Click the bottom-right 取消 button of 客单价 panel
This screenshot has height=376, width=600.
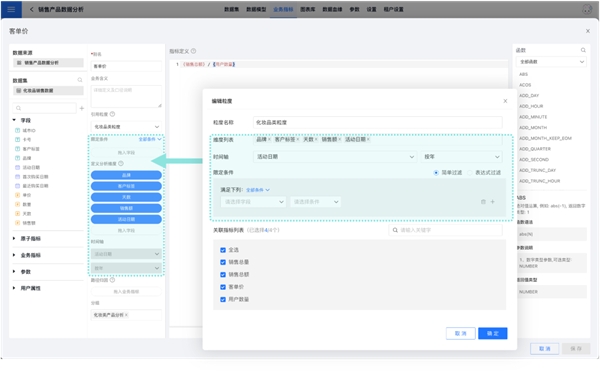click(x=545, y=348)
